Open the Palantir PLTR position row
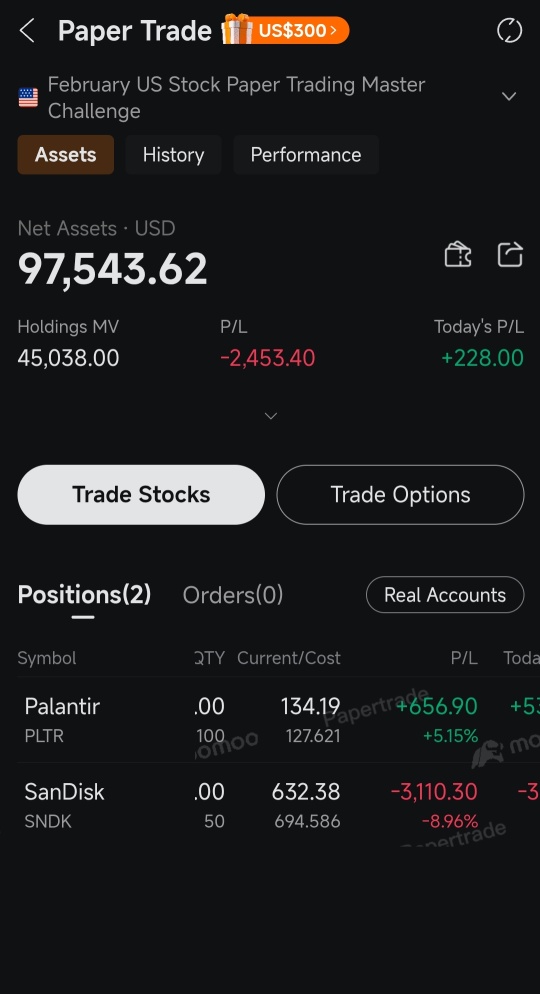Screen dimensions: 540x994 (x=270, y=720)
